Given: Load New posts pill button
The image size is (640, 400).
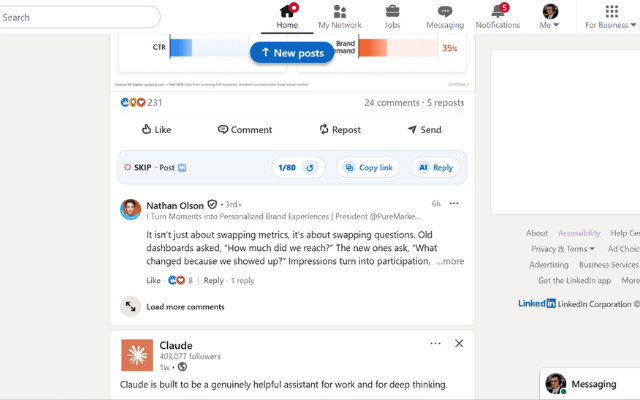Looking at the screenshot, I should [x=292, y=53].
